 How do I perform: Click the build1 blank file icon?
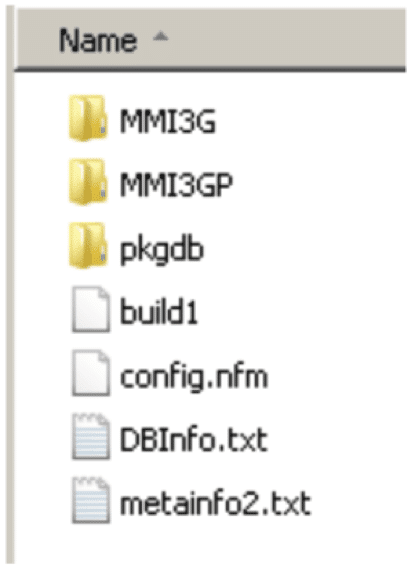(91, 310)
